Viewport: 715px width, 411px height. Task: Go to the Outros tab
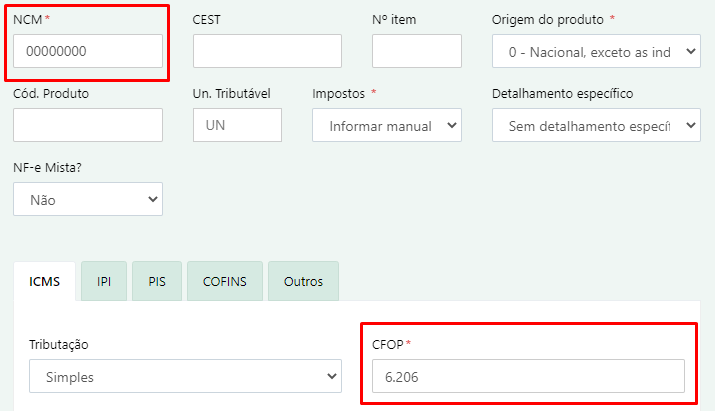click(x=303, y=281)
